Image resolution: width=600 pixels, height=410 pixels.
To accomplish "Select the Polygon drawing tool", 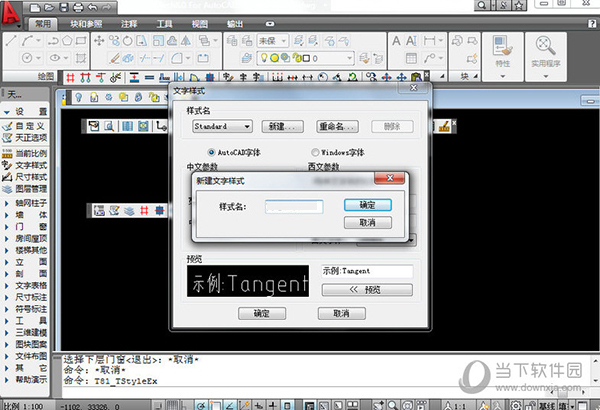I will tap(67, 41).
